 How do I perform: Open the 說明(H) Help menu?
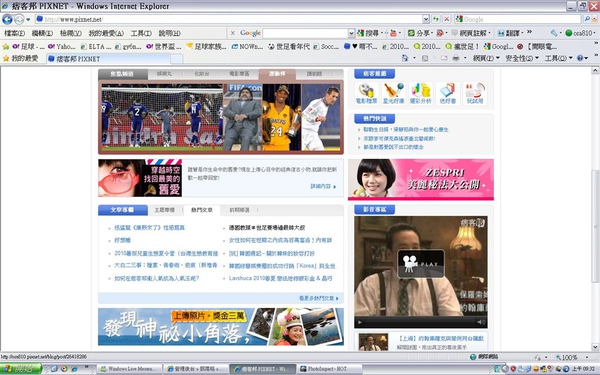(169, 33)
